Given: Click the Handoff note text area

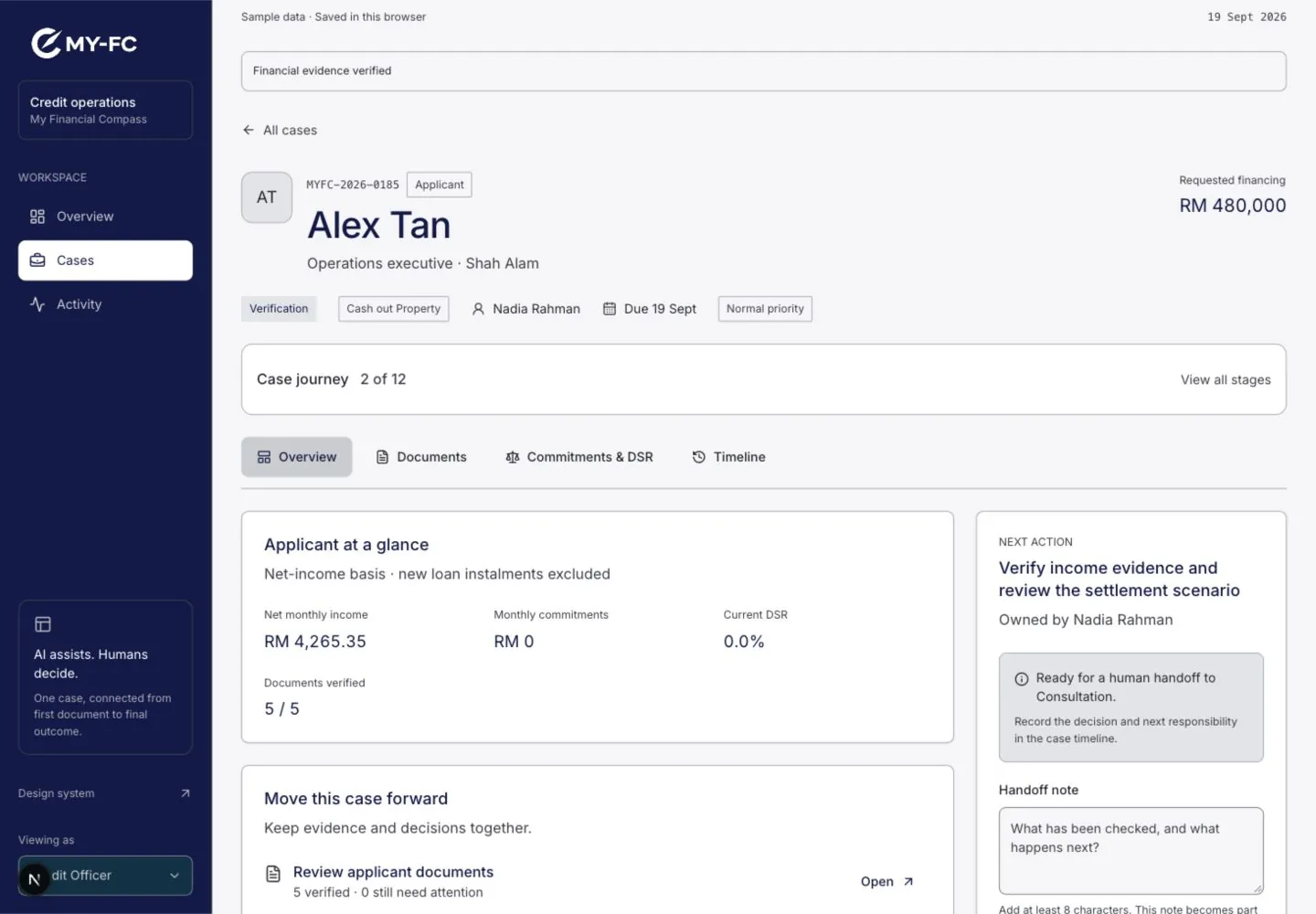Looking at the screenshot, I should click(1131, 851).
